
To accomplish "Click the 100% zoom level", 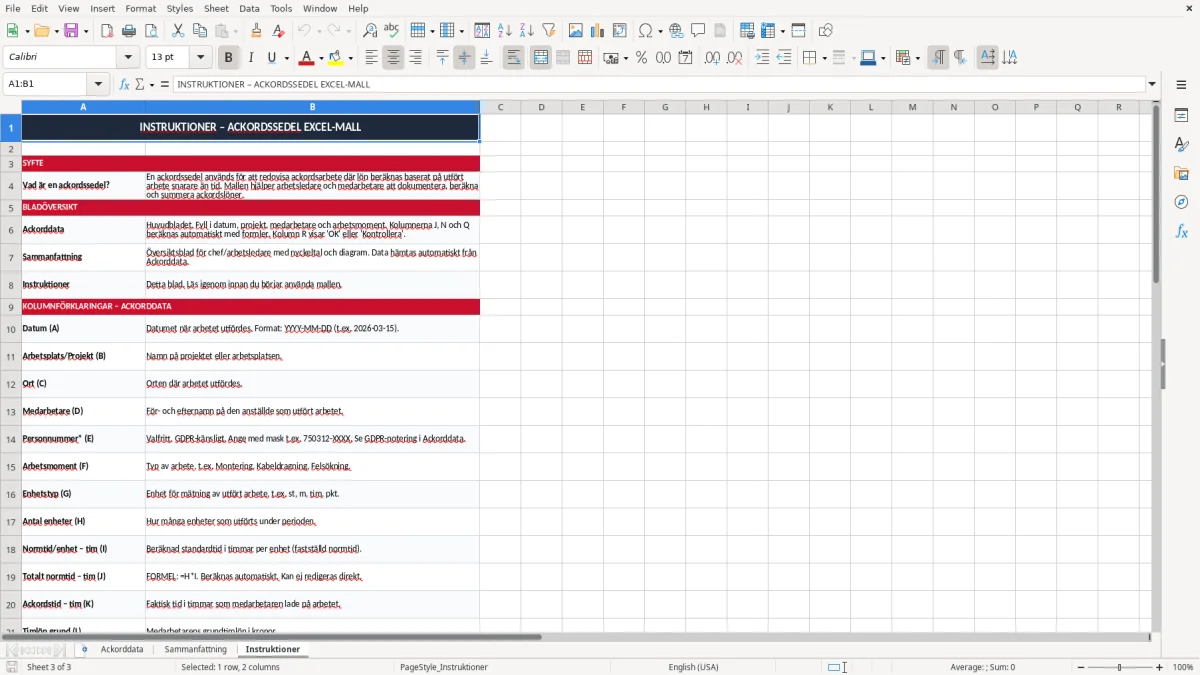I will [x=1183, y=667].
